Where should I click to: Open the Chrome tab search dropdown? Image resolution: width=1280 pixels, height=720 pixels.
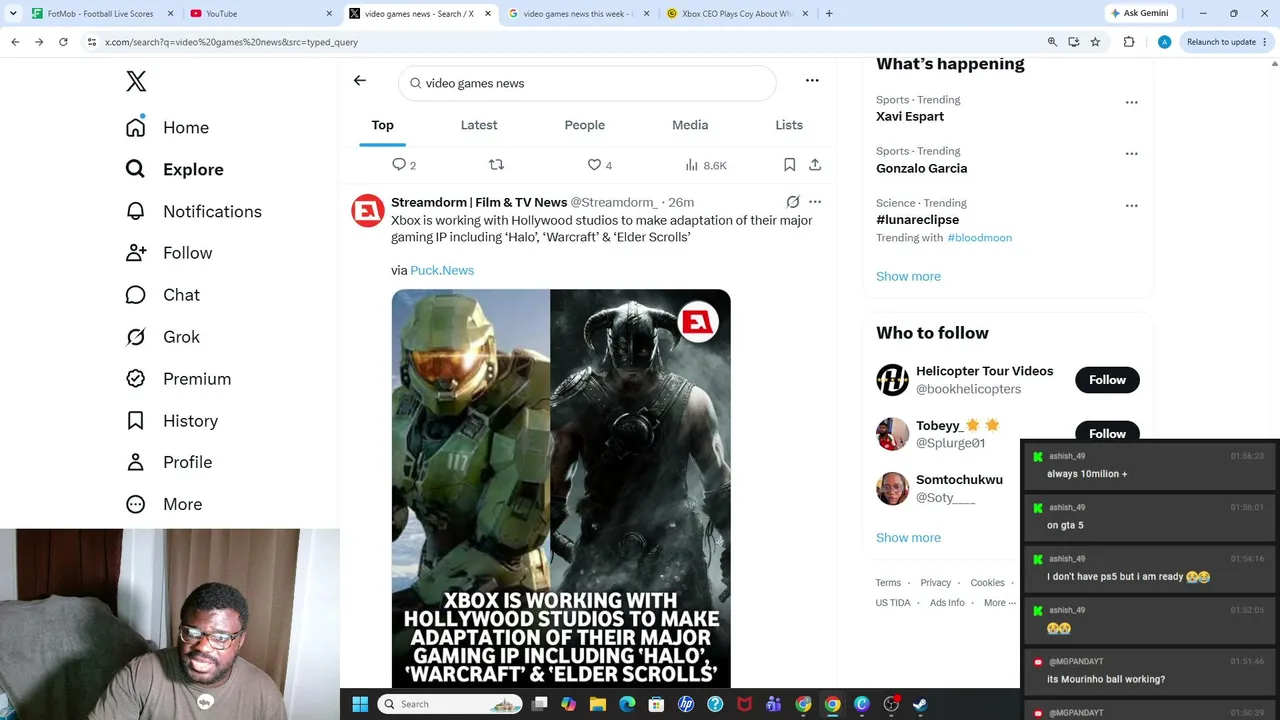(13, 14)
